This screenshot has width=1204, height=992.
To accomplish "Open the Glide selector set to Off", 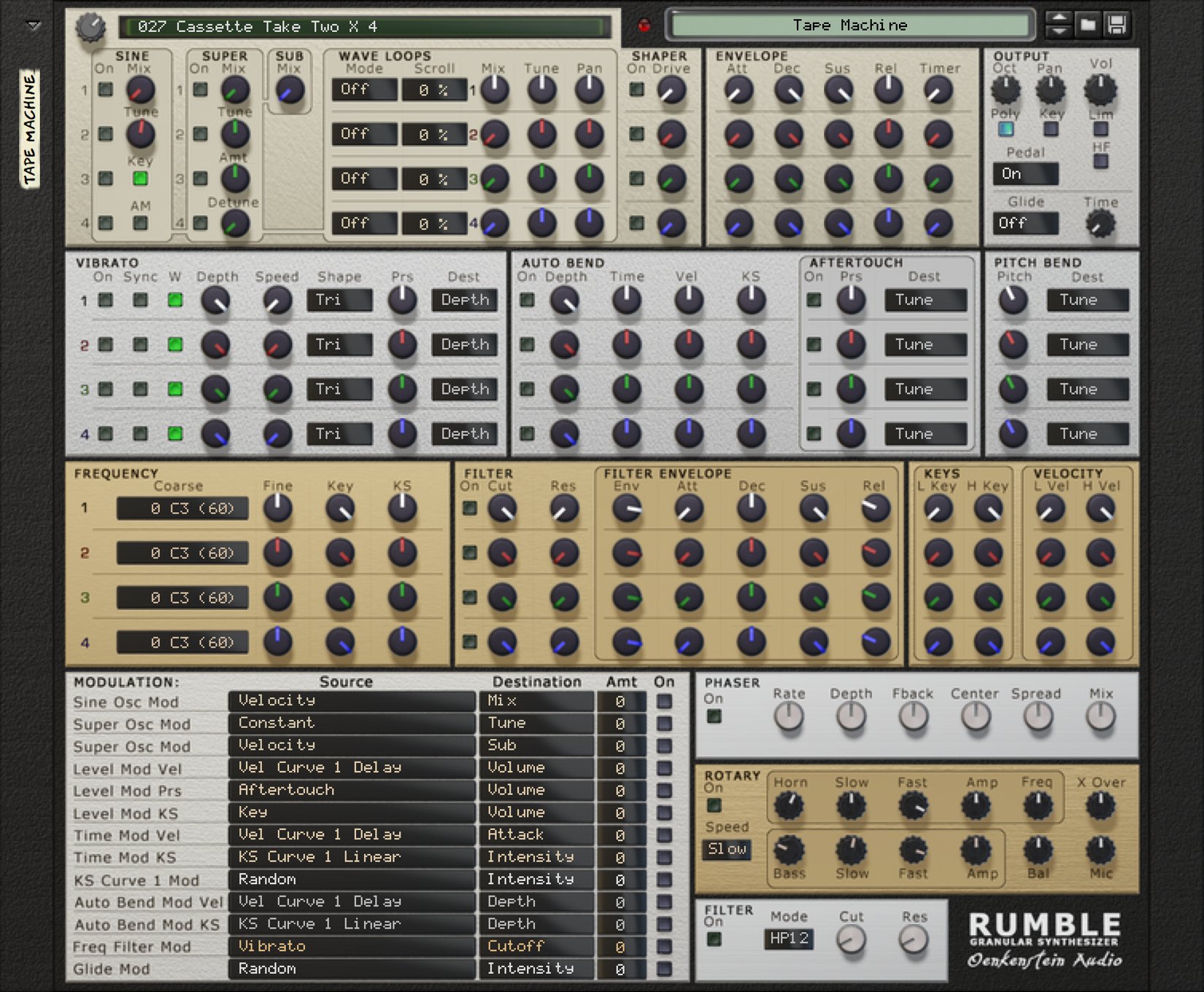I will point(1024,224).
